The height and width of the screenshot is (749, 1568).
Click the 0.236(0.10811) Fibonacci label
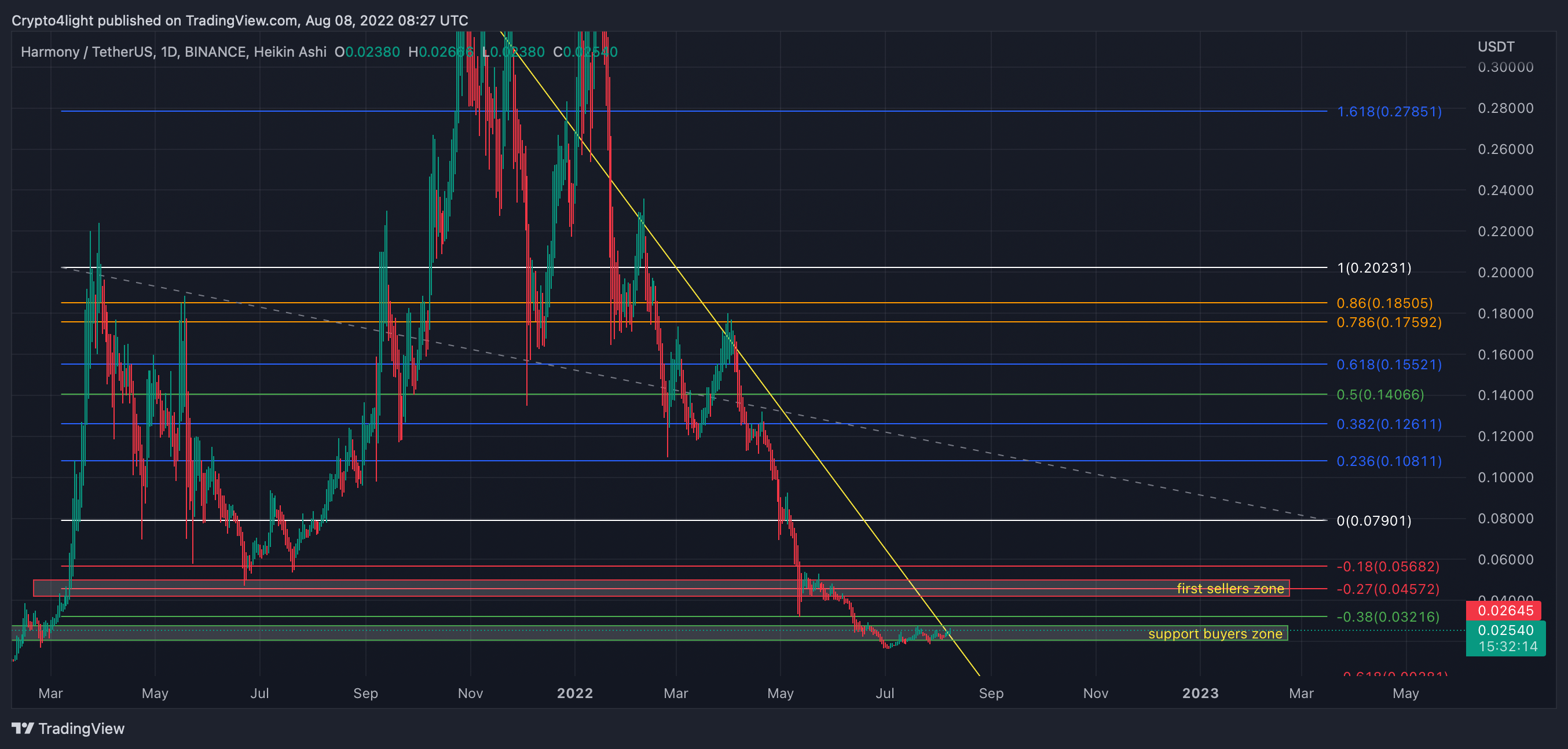(1389, 461)
